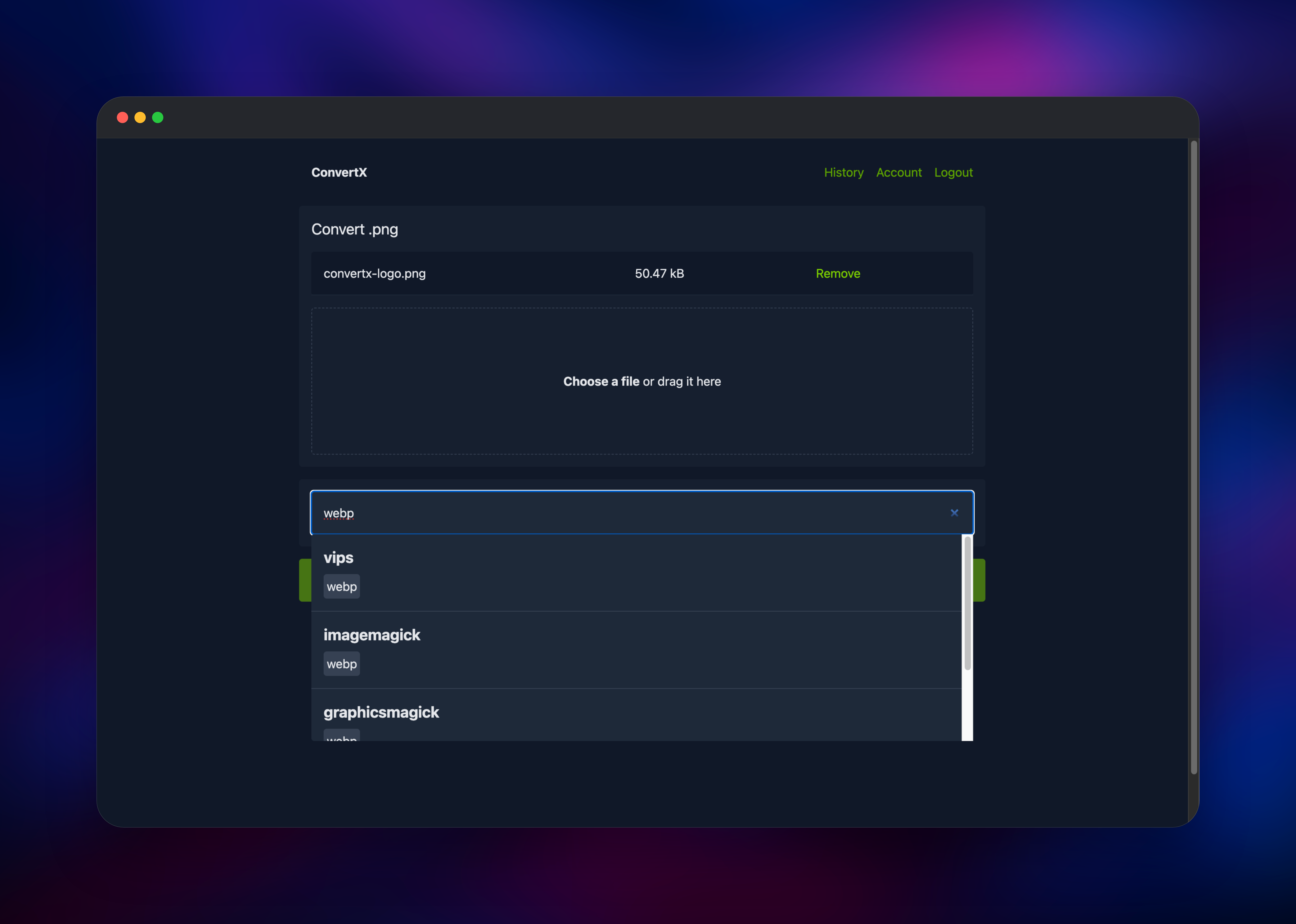Focus the webp format search input
The height and width of the screenshot is (924, 1296).
tap(642, 513)
